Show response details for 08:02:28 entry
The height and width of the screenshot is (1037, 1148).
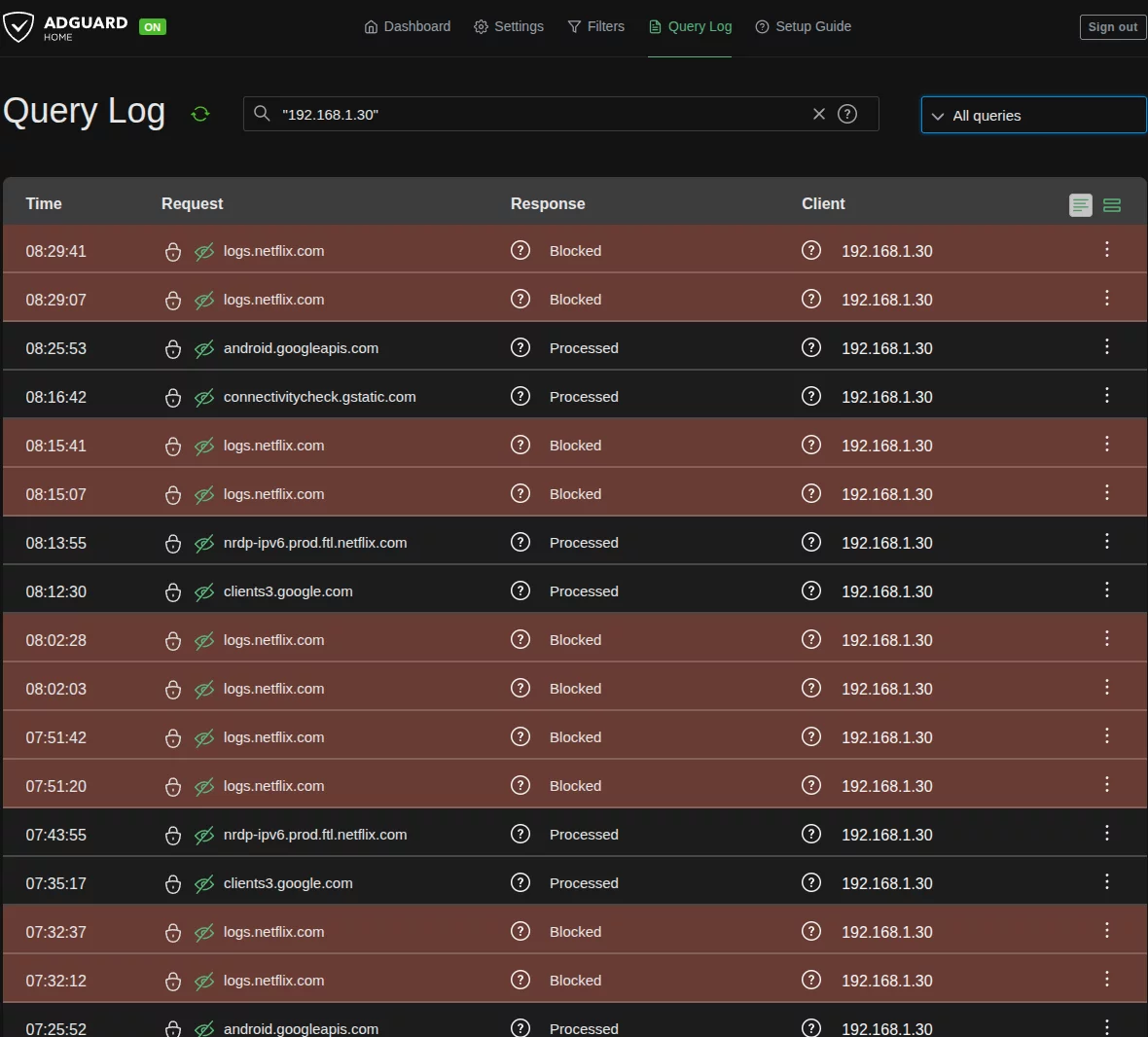click(520, 640)
